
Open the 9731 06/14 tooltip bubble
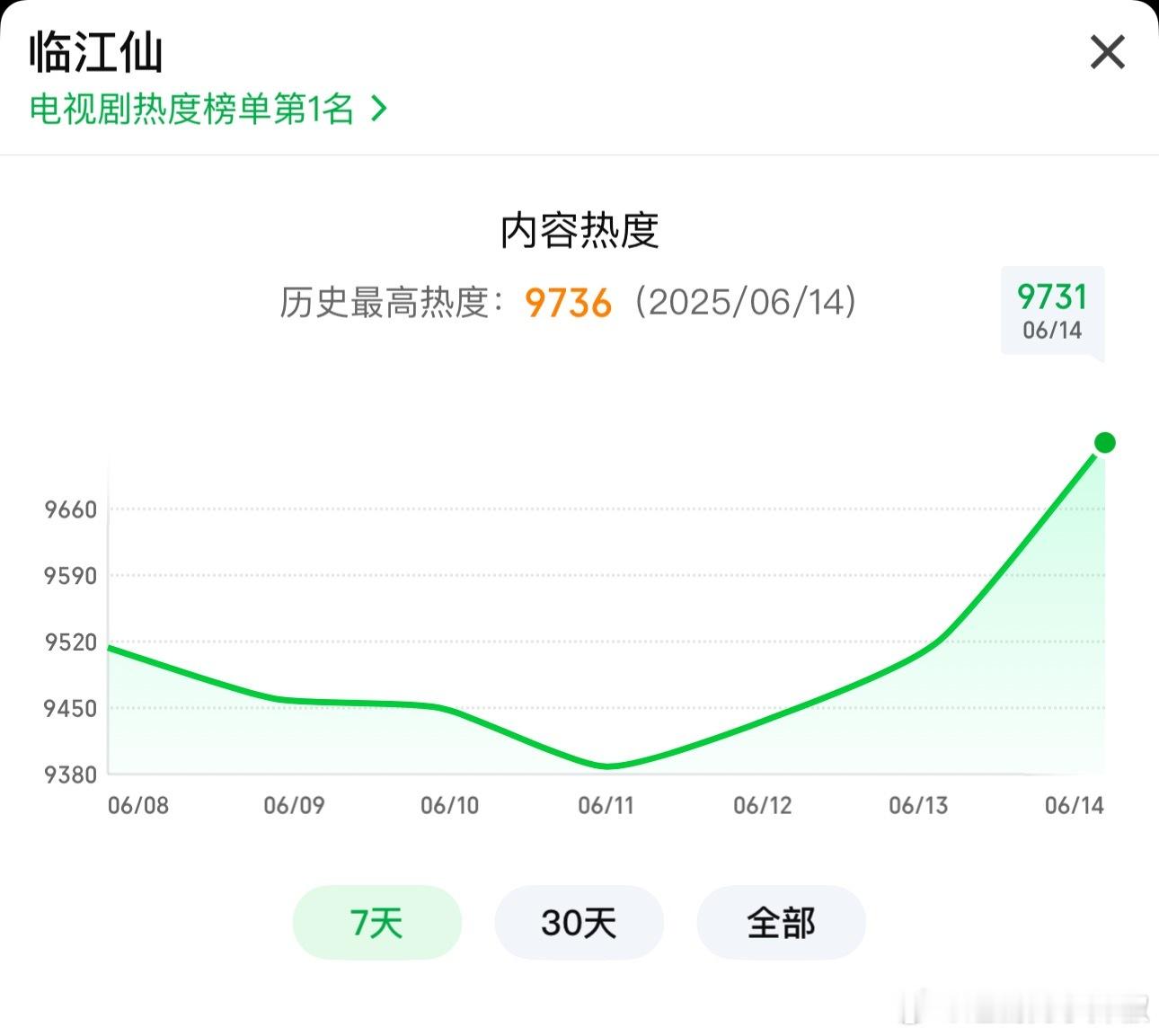[x=1052, y=311]
